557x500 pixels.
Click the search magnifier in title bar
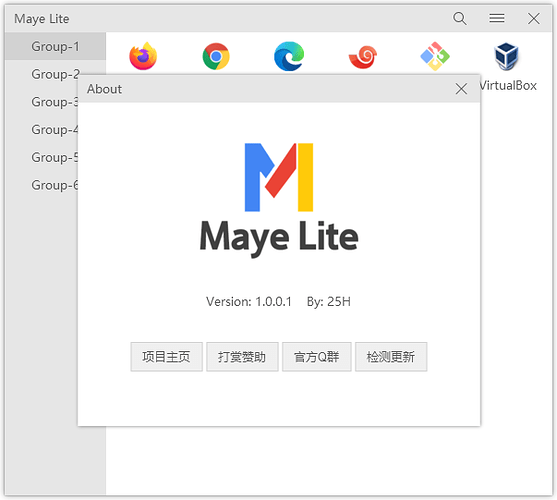click(460, 18)
